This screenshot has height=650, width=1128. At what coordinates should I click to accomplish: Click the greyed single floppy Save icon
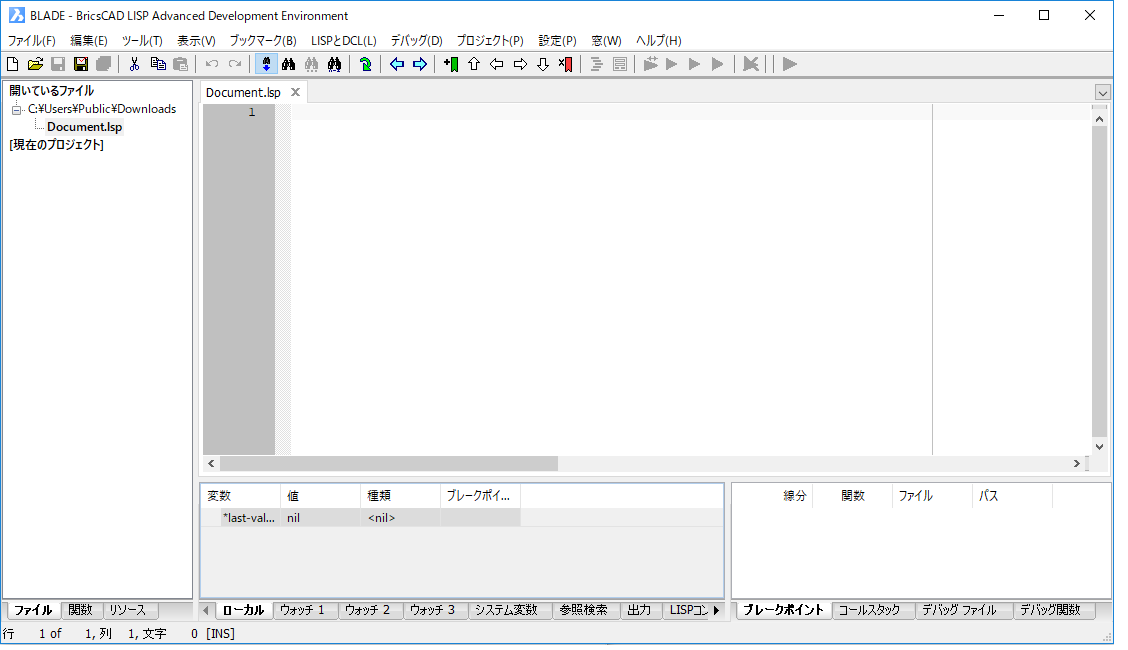pyautogui.click(x=58, y=64)
